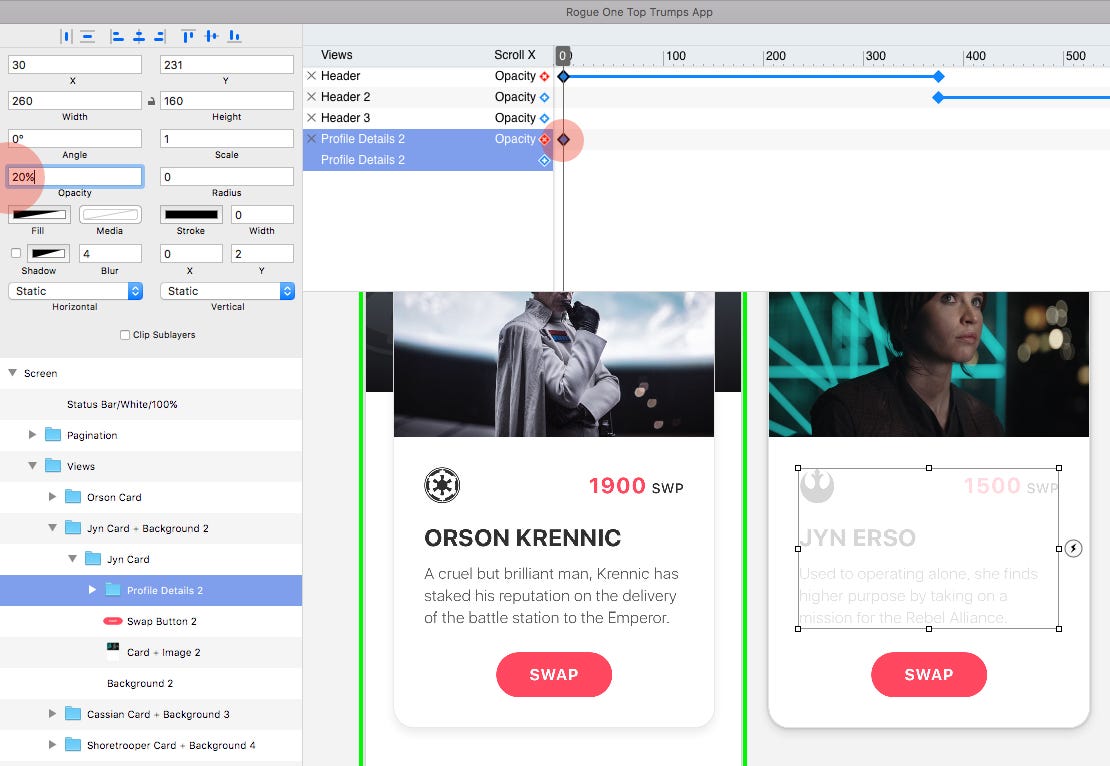Select the Header 3 row in timeline

coord(428,118)
